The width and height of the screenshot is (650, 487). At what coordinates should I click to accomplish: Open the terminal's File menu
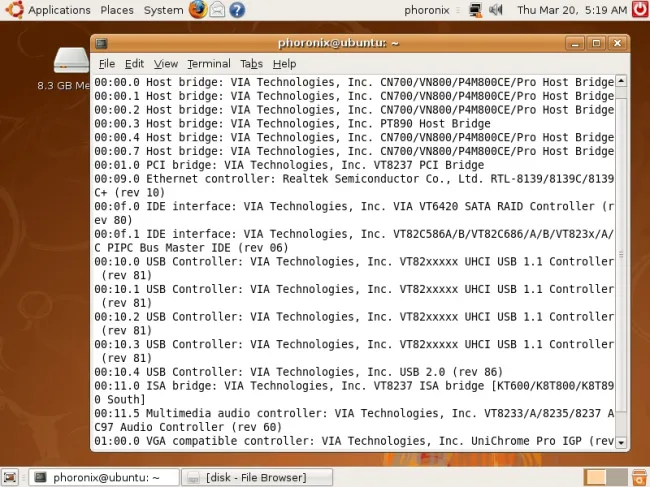[106, 64]
